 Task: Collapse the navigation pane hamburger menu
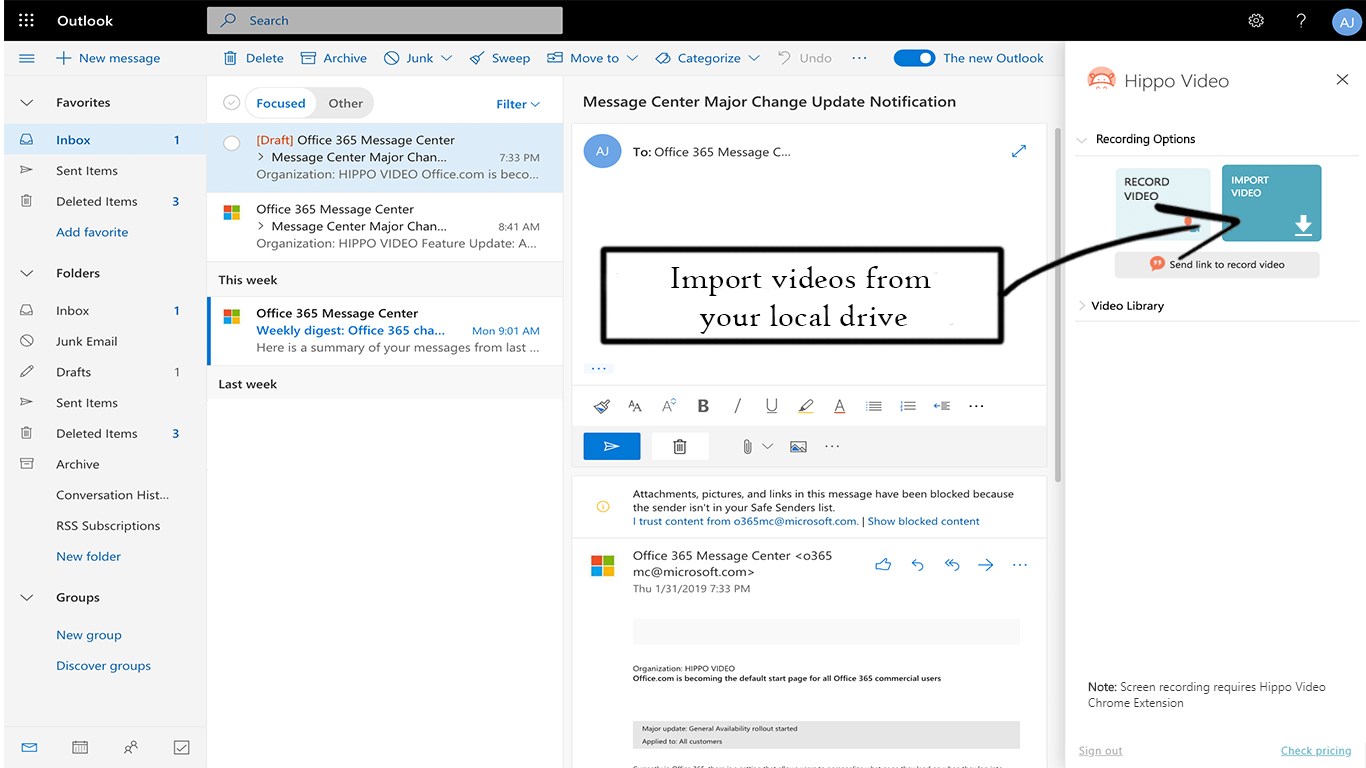point(27,58)
